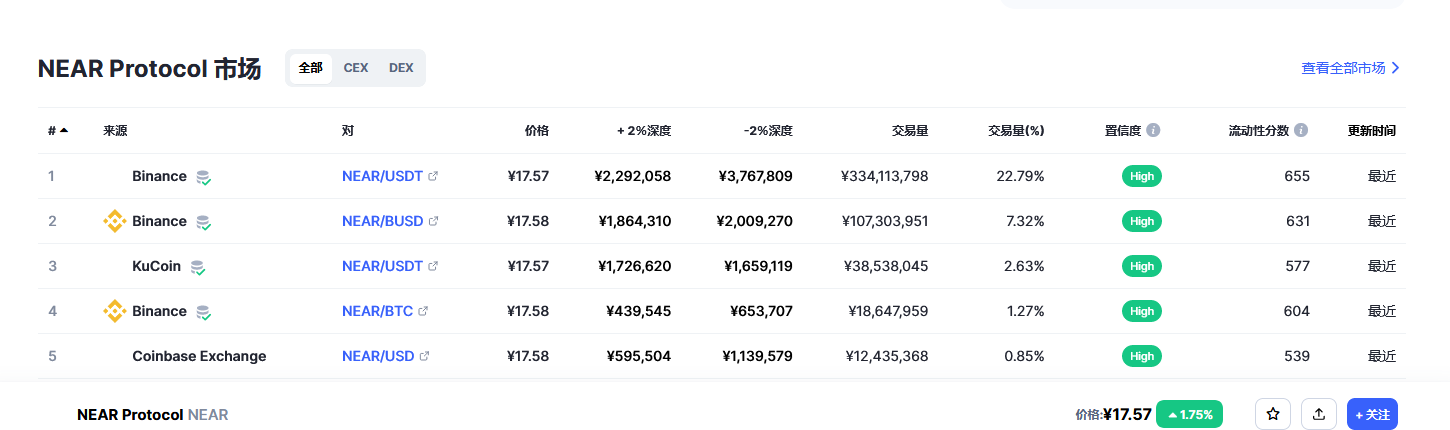
Task: Click volume percent 22.79%
Action: pyautogui.click(x=1020, y=176)
